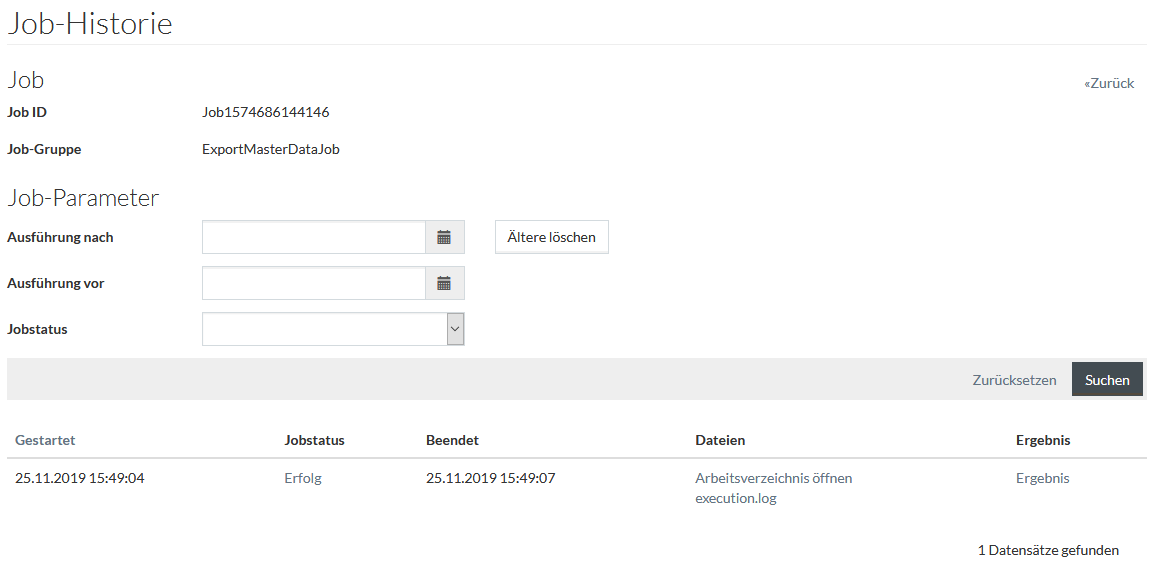
Task: Click the Jobstatus column header in the table
Action: tap(314, 440)
